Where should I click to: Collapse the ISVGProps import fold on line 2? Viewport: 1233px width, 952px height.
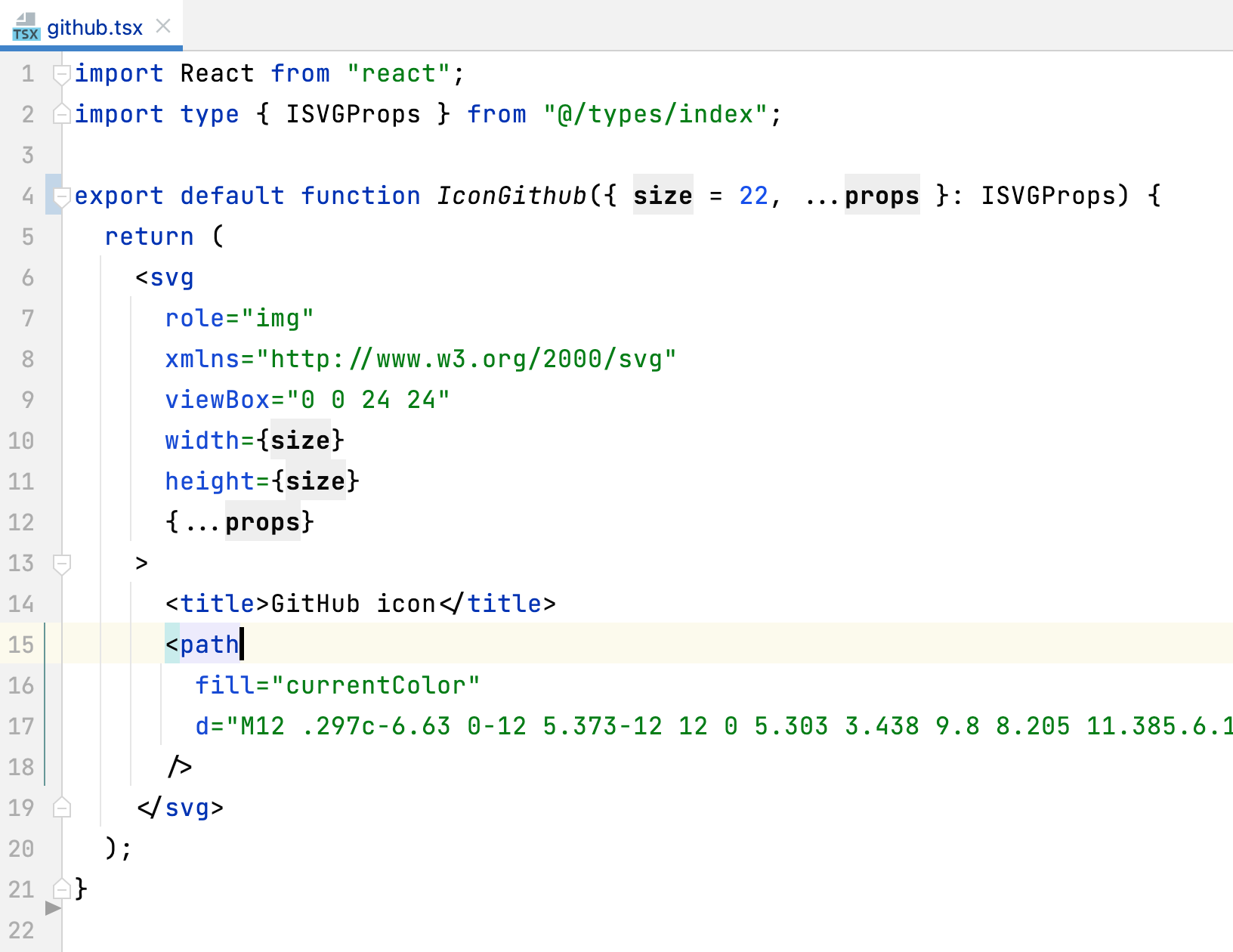pos(62,113)
